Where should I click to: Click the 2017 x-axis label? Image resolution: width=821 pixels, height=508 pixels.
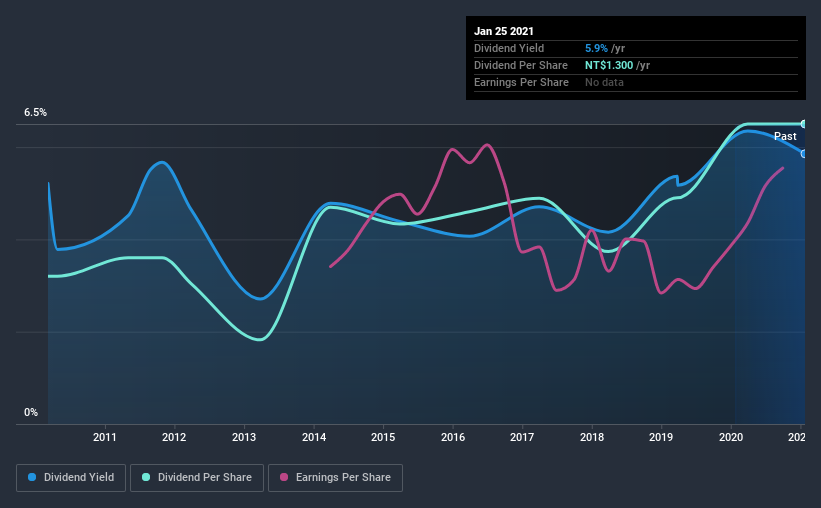(x=522, y=437)
